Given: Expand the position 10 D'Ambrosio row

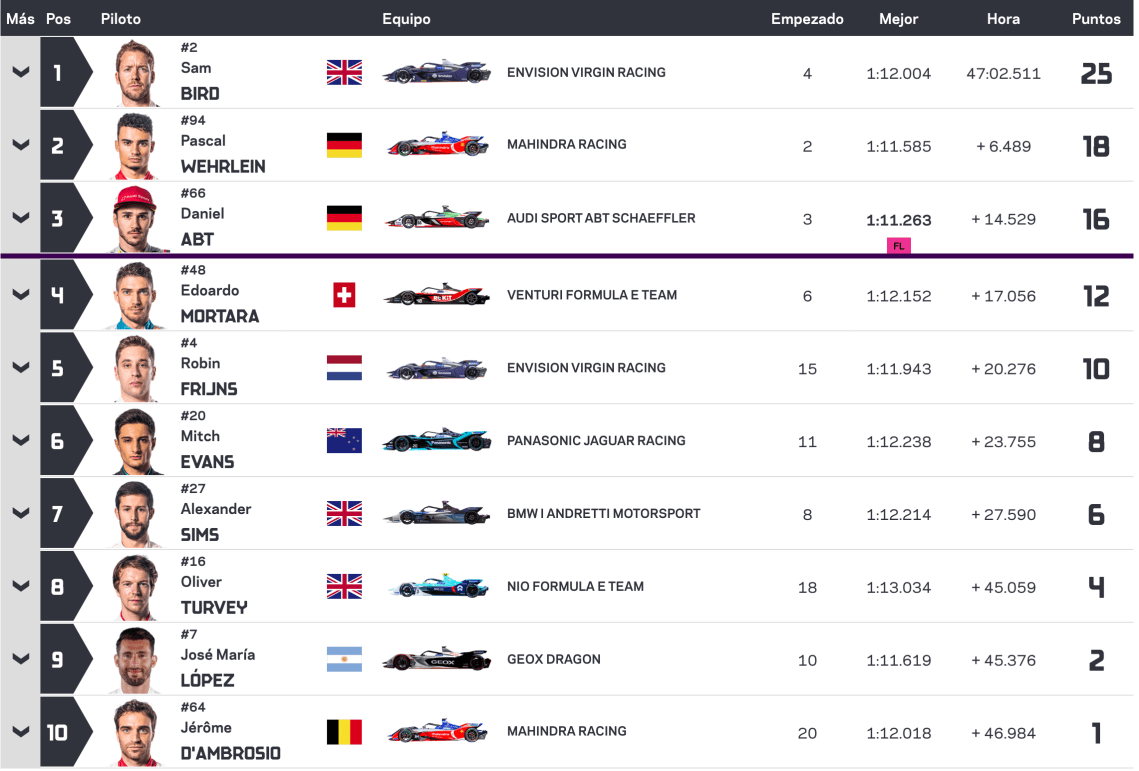Looking at the screenshot, I should [20, 732].
